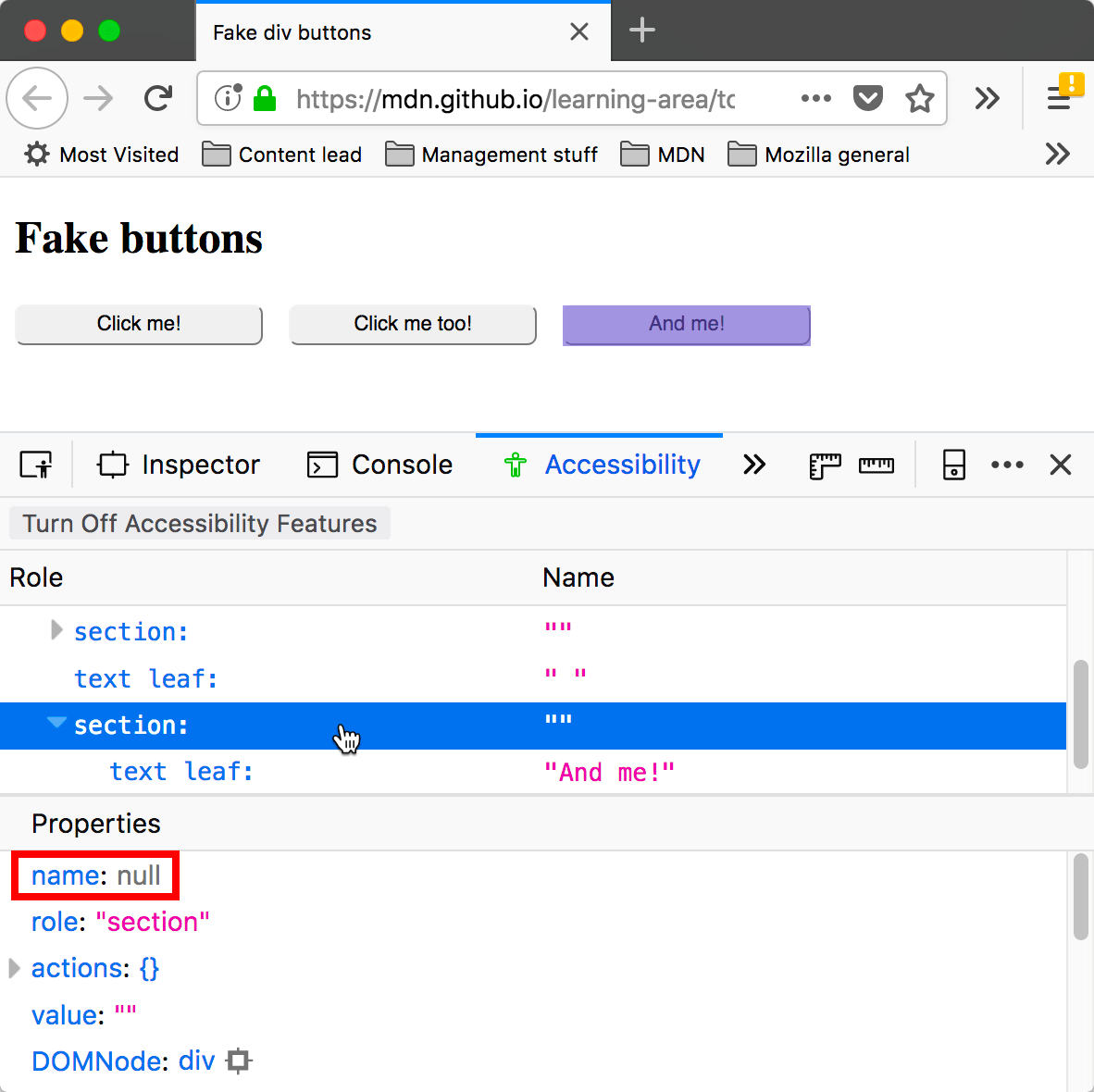Viewport: 1094px width, 1092px height.
Task: Bookmark the page with the star icon
Action: tap(920, 98)
